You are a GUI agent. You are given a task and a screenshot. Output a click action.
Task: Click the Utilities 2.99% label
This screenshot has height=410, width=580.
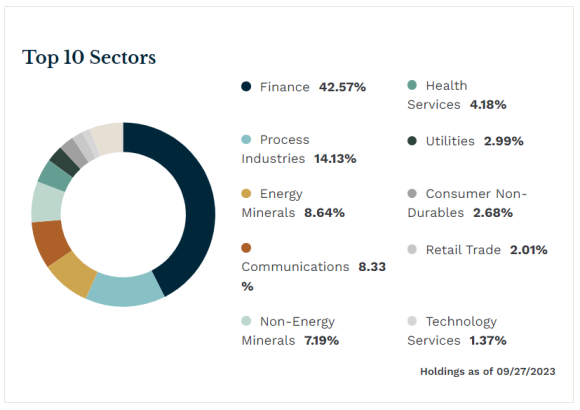click(x=475, y=141)
